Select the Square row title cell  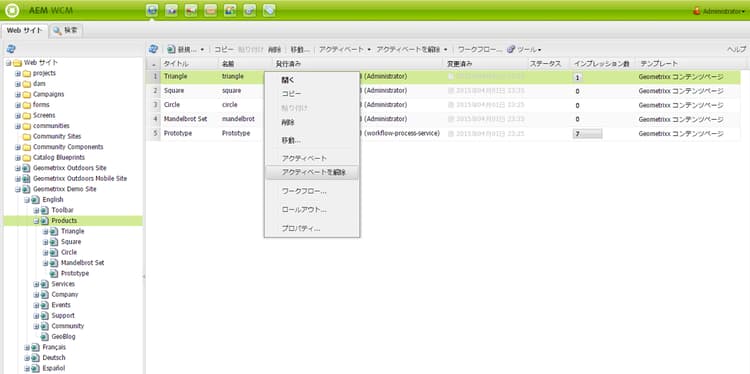click(189, 91)
